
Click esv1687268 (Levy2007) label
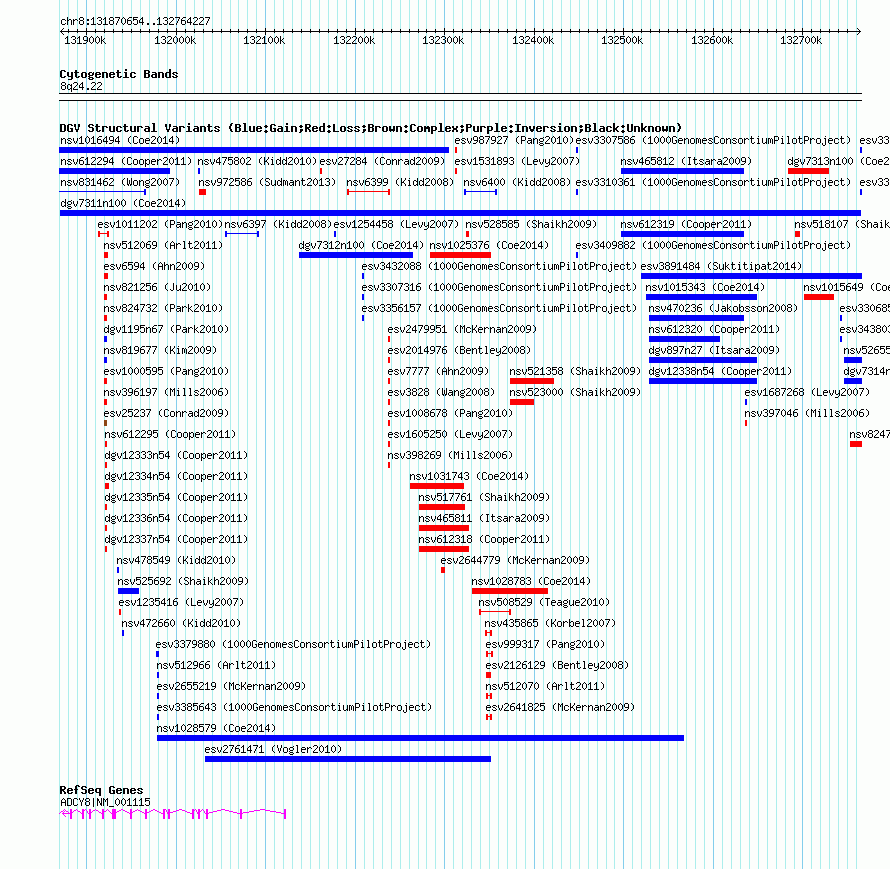tap(807, 392)
